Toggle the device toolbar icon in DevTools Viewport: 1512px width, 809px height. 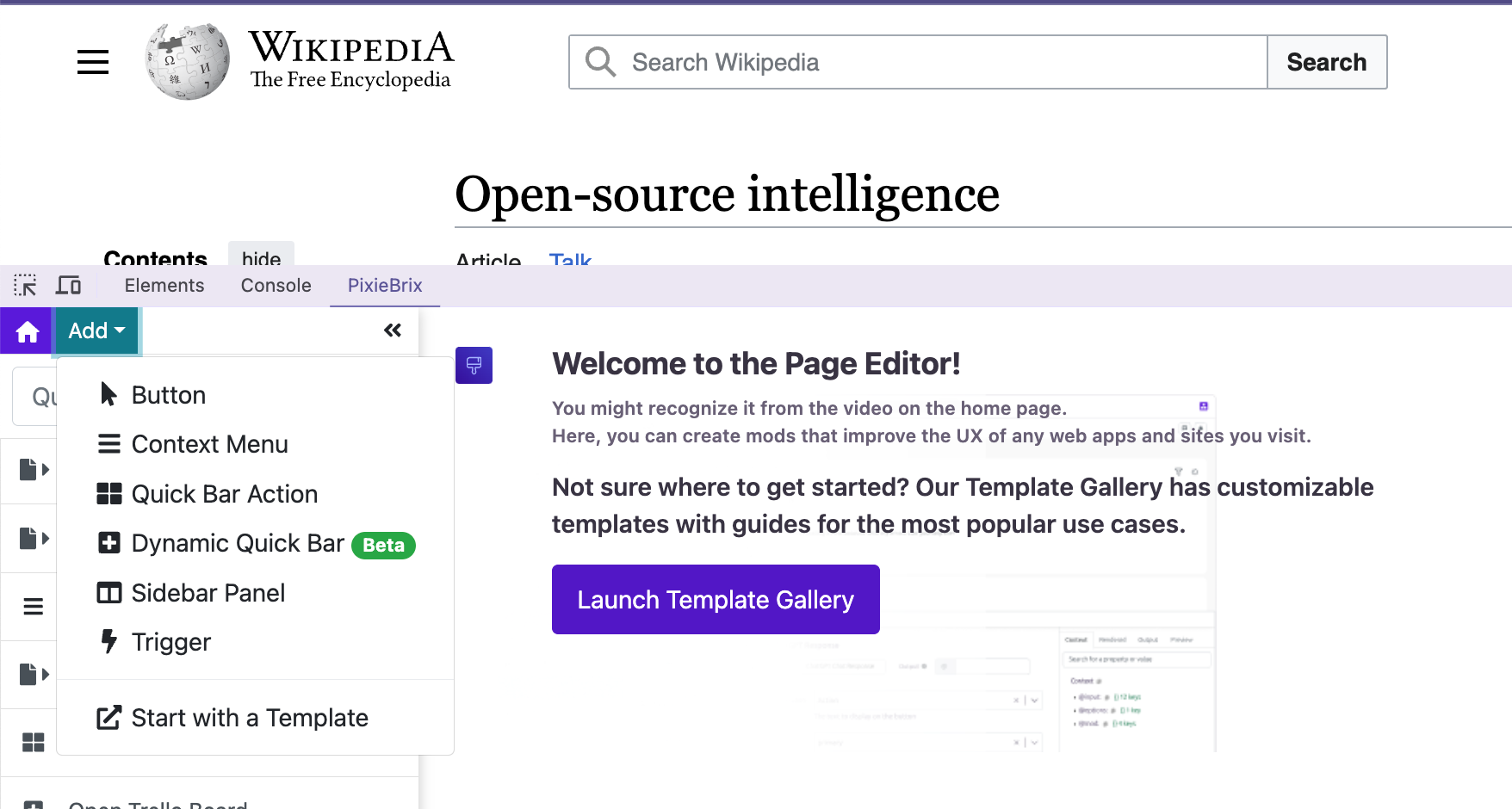(x=68, y=285)
